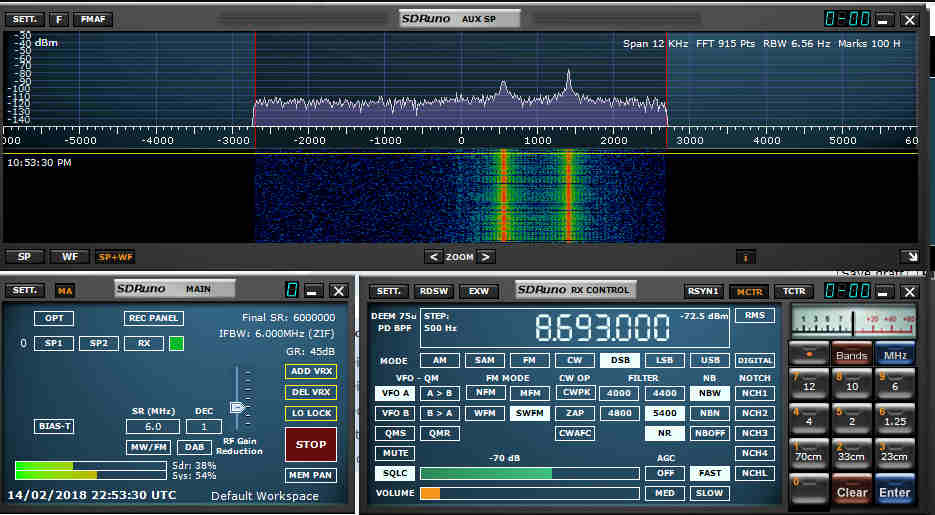This screenshot has width=935, height=515.
Task: Toggle notch filter NCH1
Action: [x=755, y=393]
